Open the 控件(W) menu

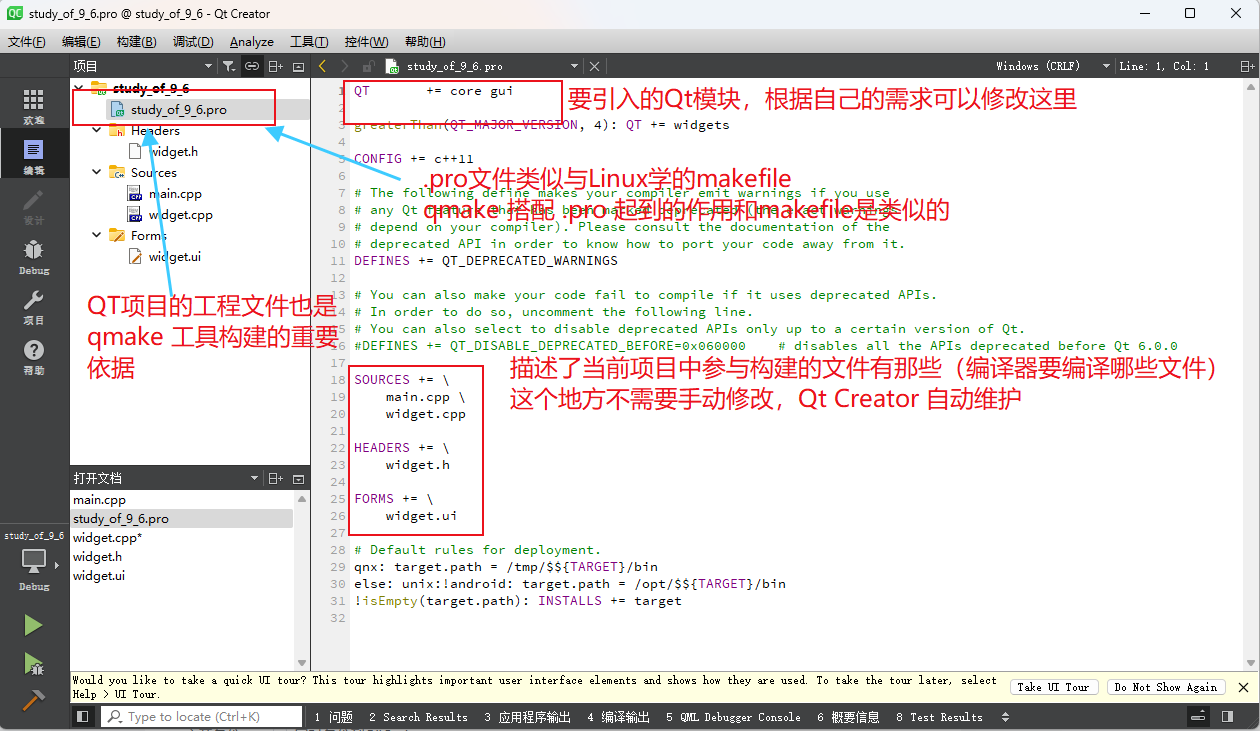366,41
